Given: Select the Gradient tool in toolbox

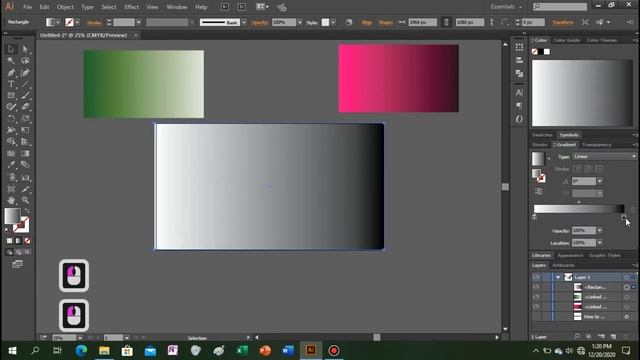Looking at the screenshot, I should pyautogui.click(x=25, y=153).
